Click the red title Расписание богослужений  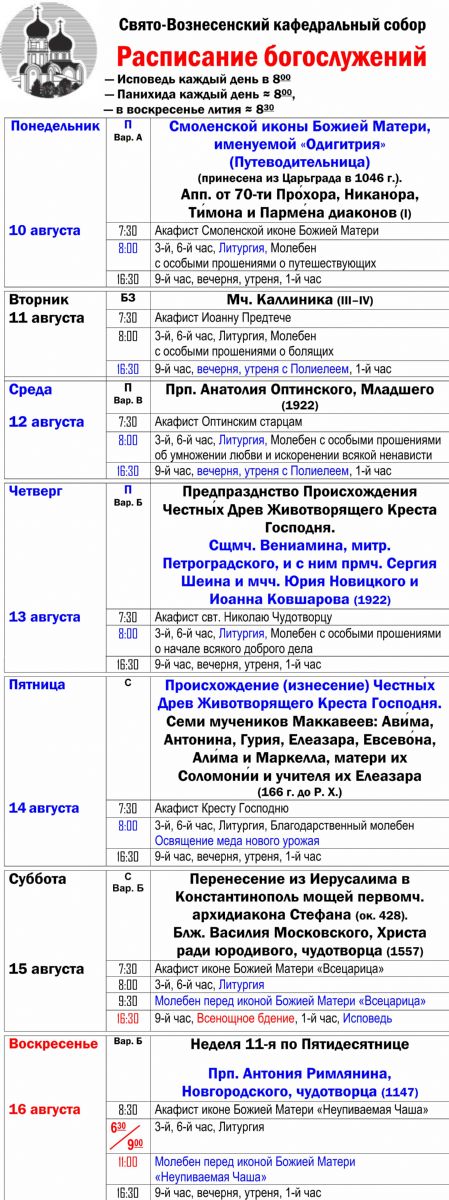coord(270,57)
